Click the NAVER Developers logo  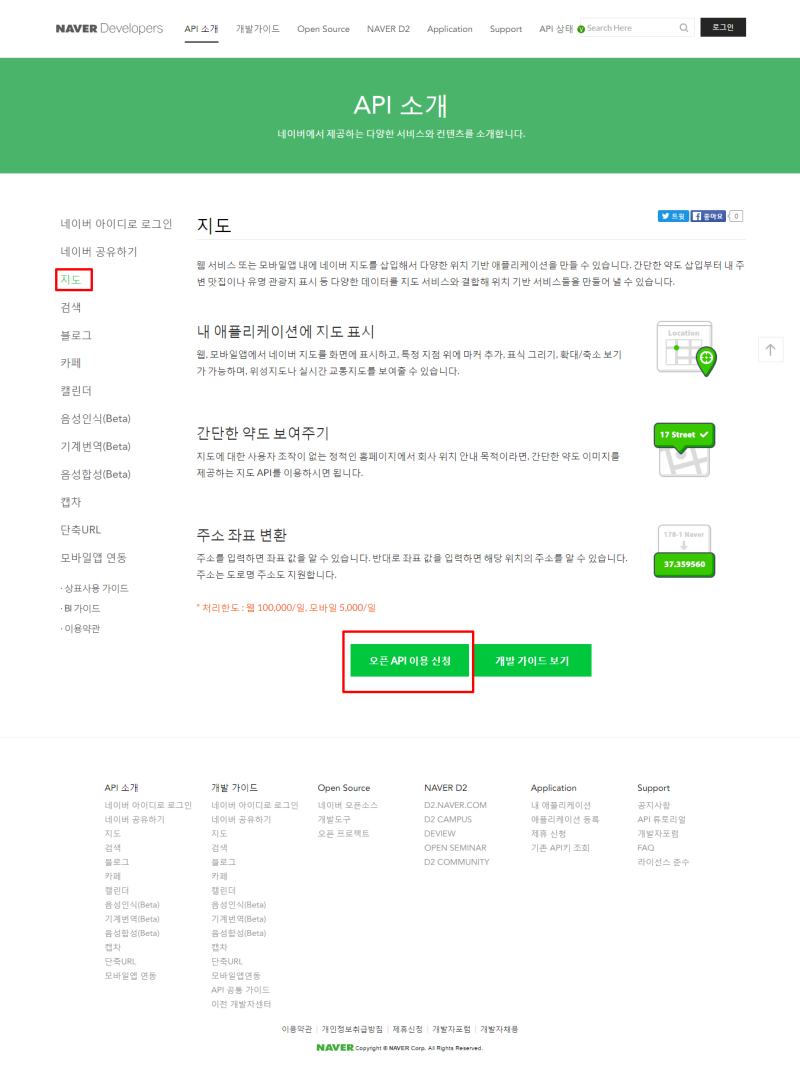[x=109, y=28]
